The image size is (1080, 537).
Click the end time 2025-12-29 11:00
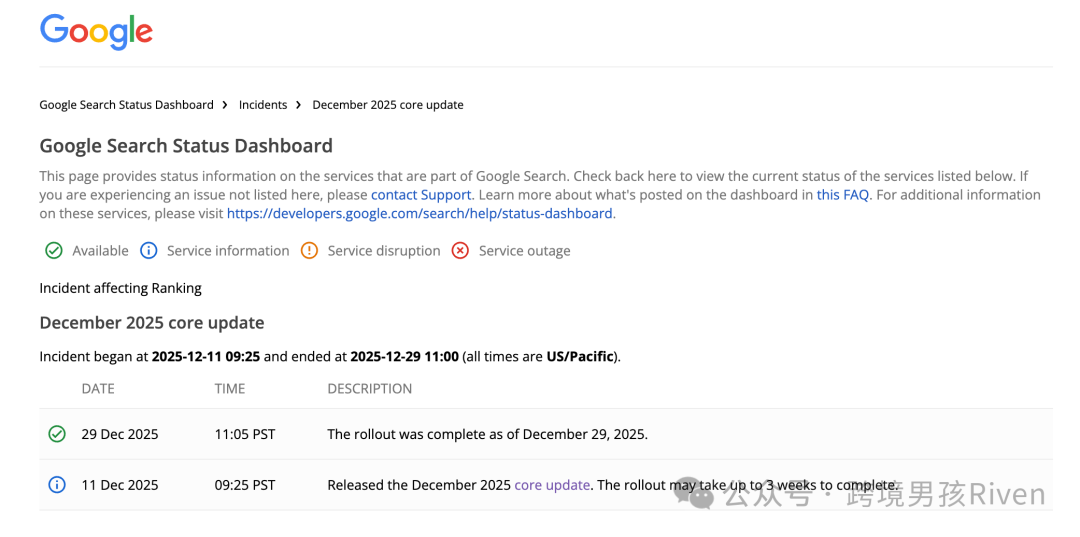point(404,357)
